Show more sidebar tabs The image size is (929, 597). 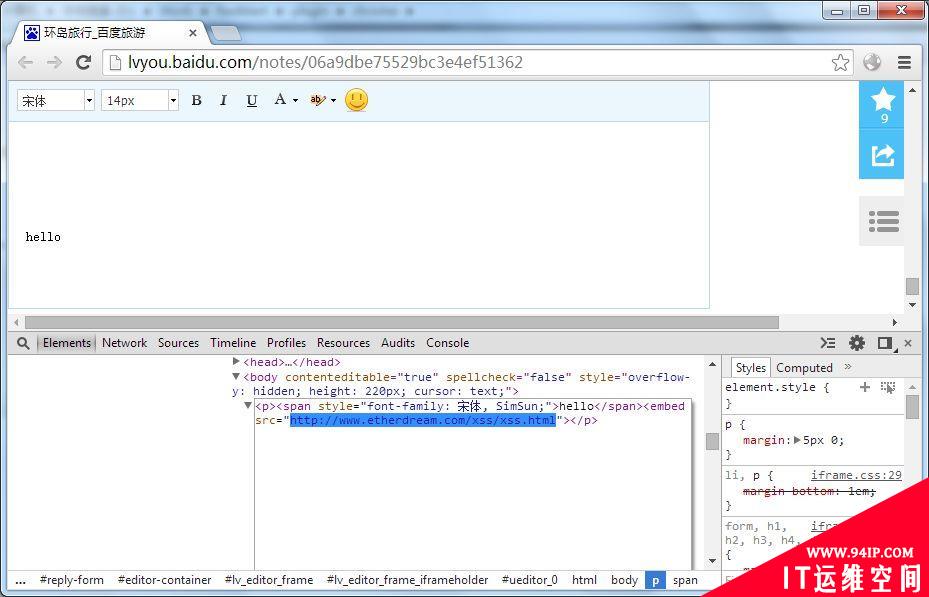pyautogui.click(x=848, y=367)
